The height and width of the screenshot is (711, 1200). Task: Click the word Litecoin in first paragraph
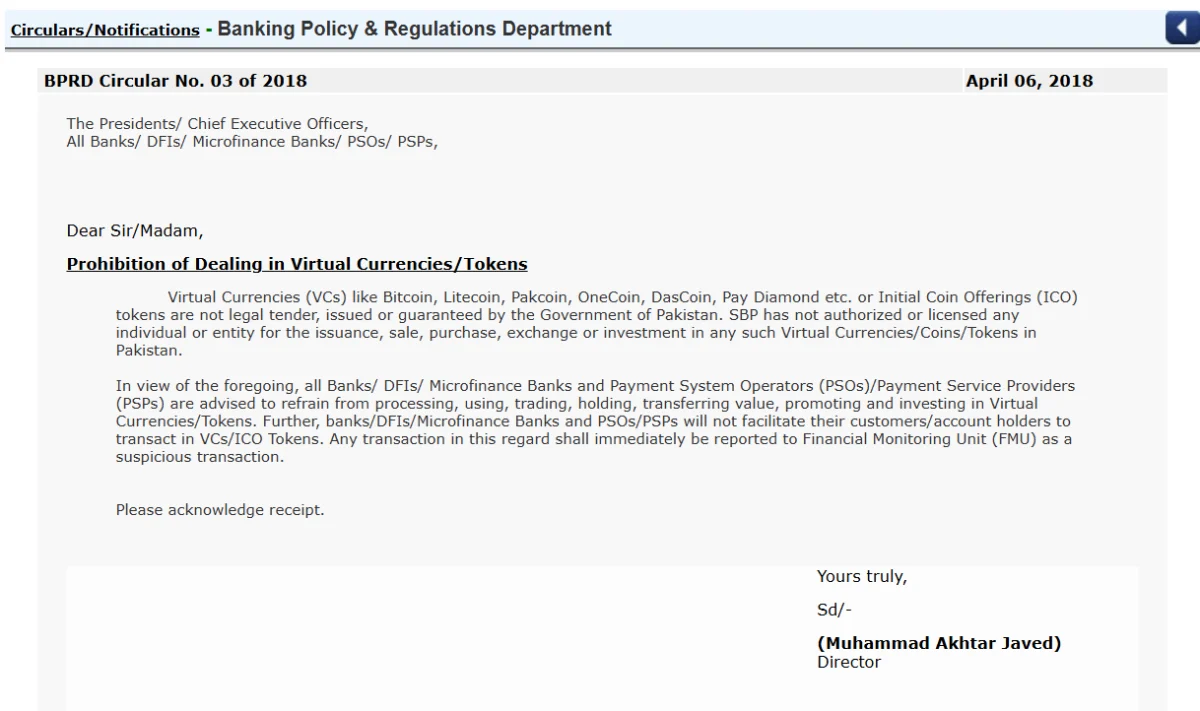point(472,297)
